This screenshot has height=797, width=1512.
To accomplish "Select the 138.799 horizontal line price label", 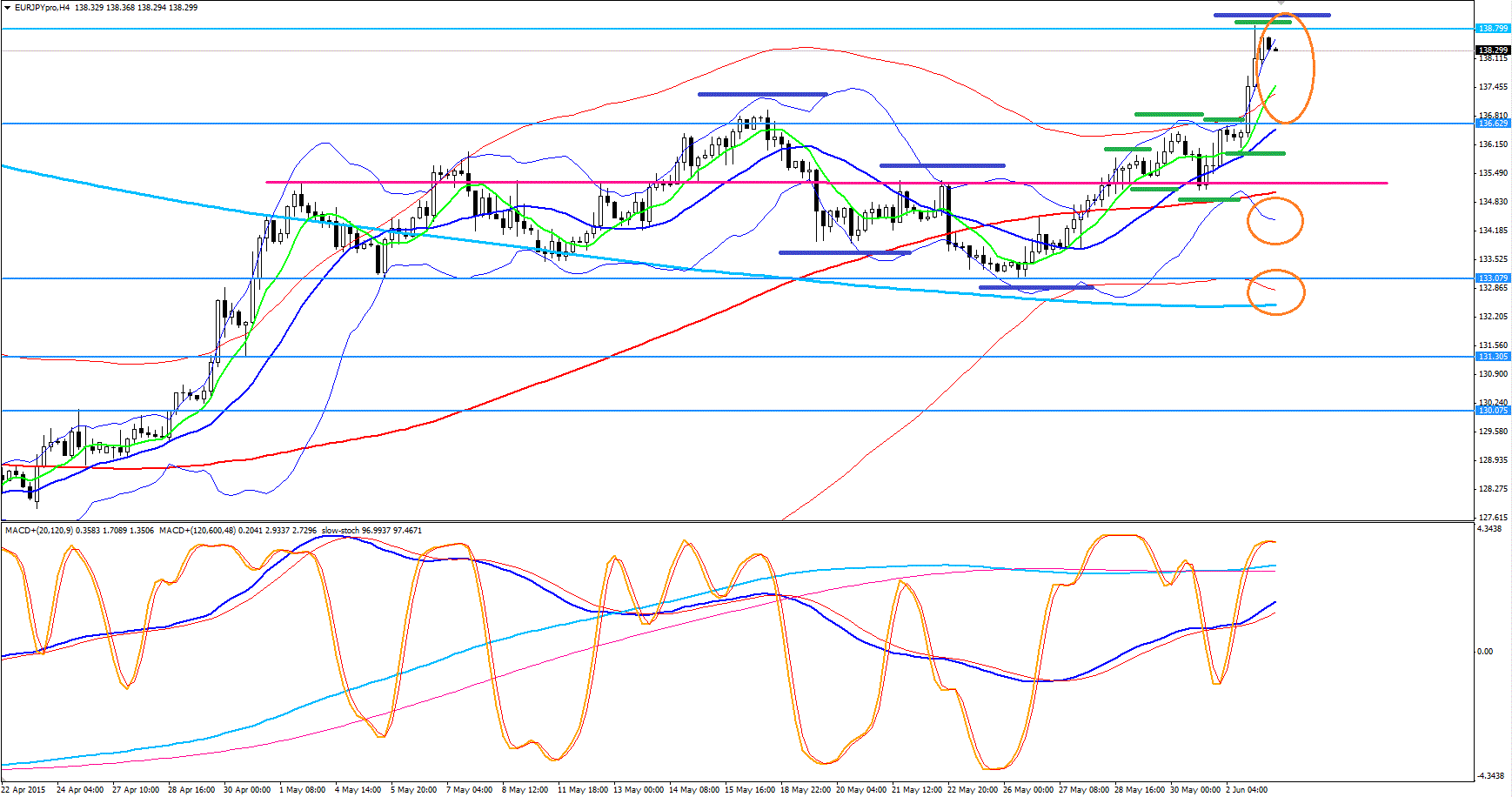I will coord(1493,29).
